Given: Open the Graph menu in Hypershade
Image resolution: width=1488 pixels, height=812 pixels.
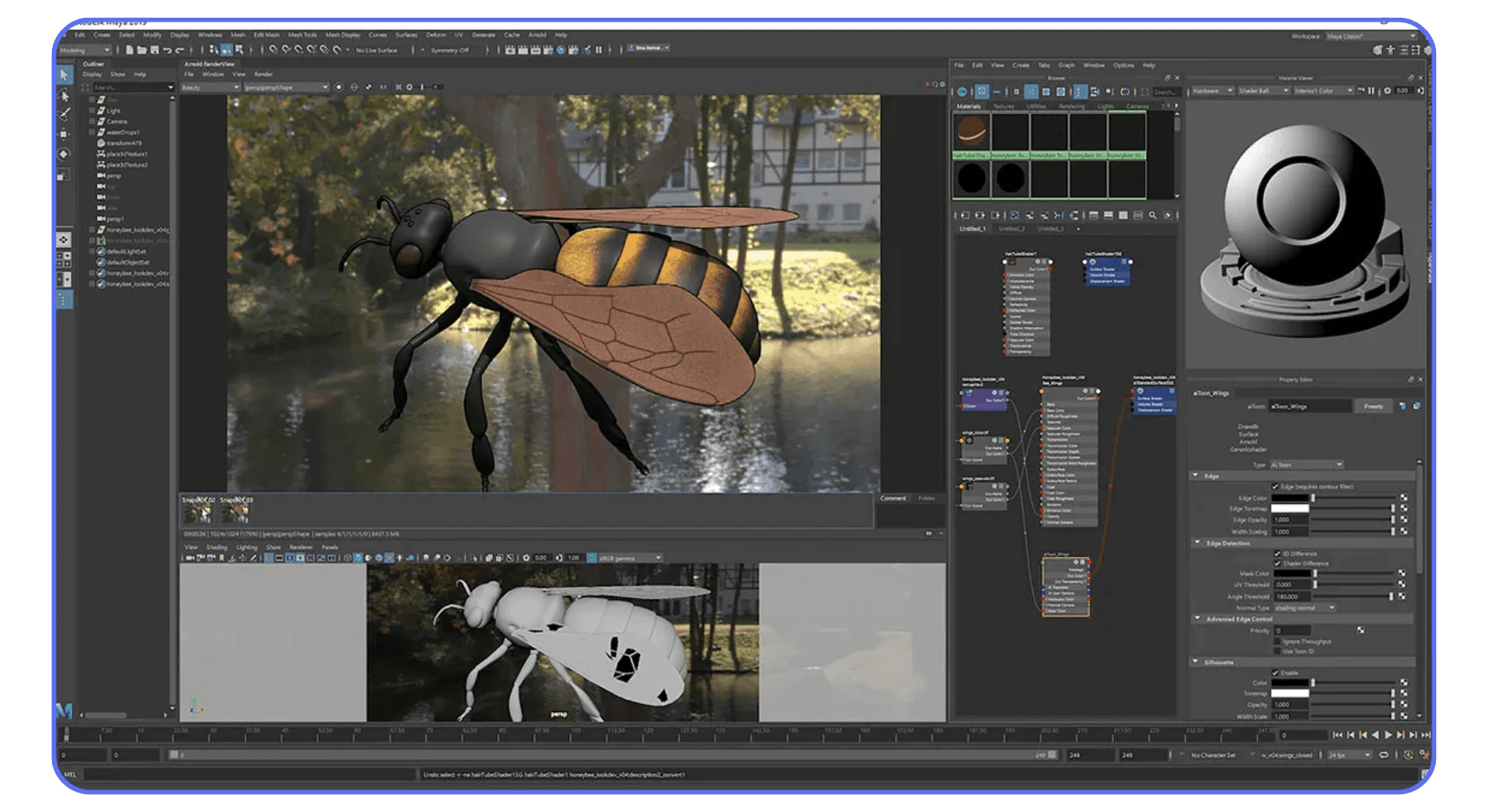Looking at the screenshot, I should pyautogui.click(x=1066, y=65).
